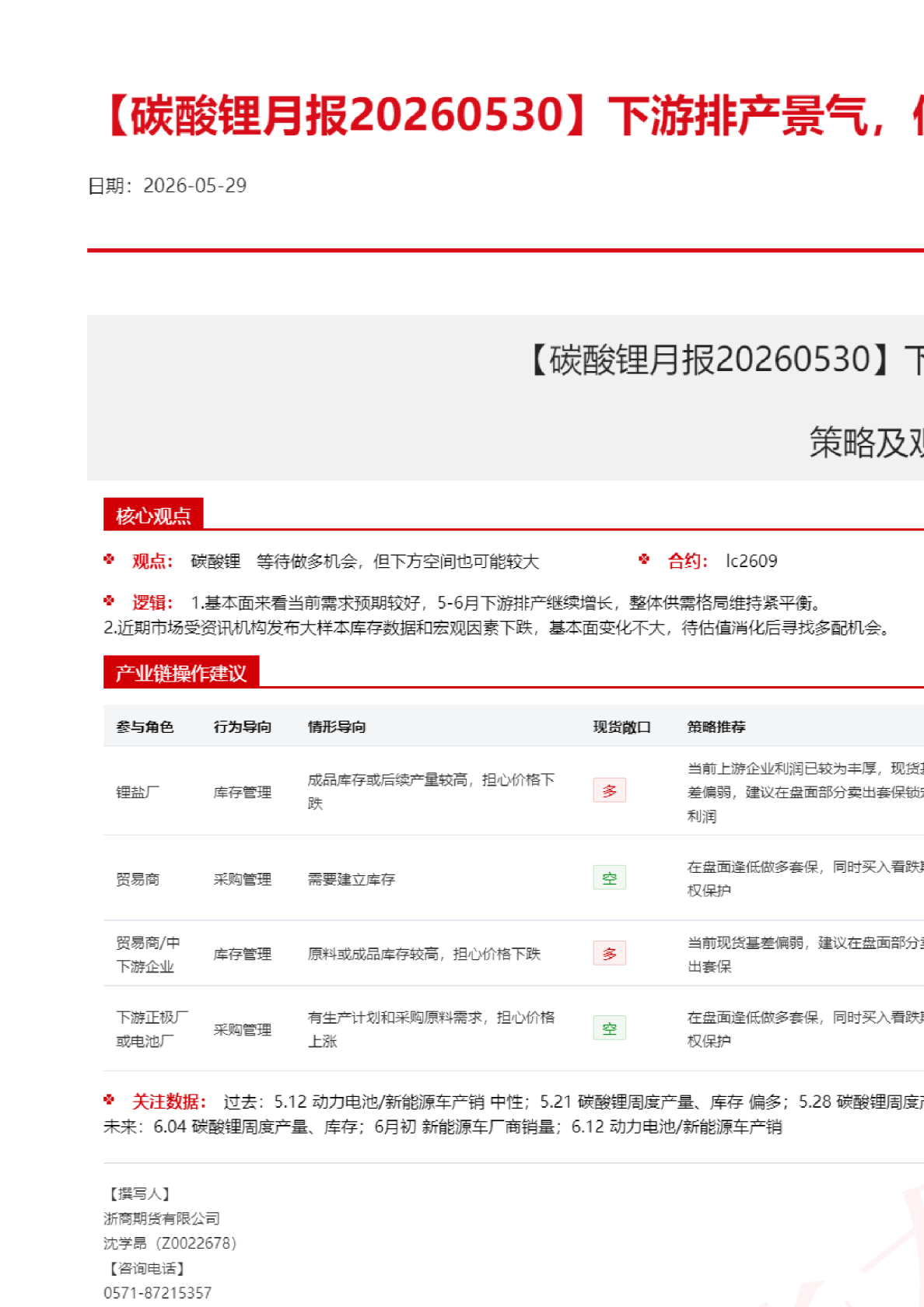The image size is (924, 1307).
Task: Click the bullet icon beside 关注数据
Action: (109, 1099)
